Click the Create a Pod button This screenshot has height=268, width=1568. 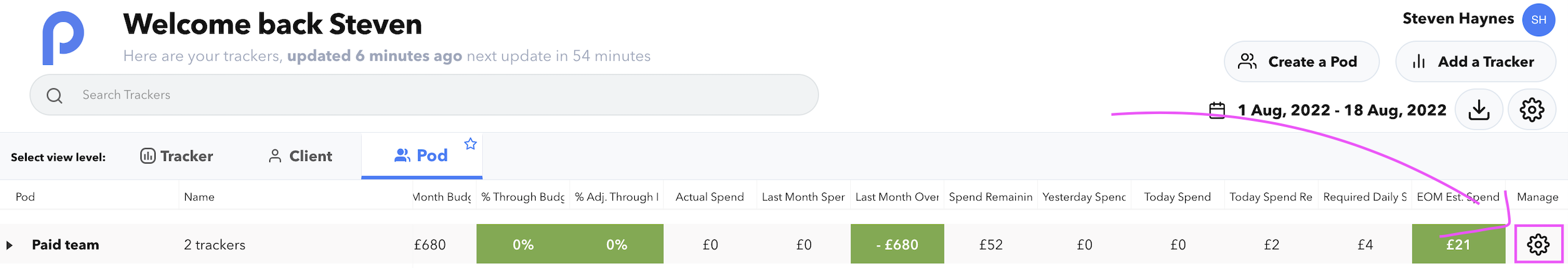point(1301,62)
